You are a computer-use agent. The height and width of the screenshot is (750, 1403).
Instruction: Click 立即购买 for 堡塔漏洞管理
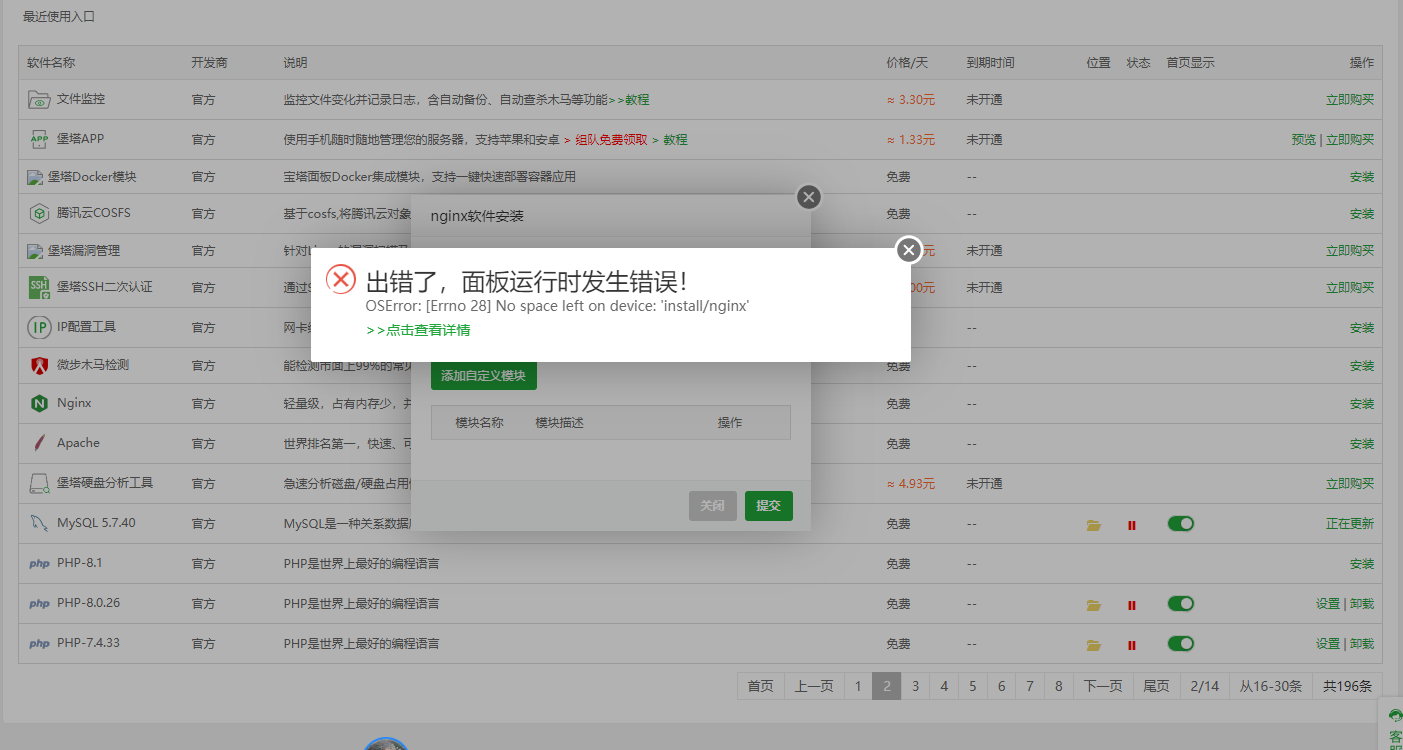1350,251
